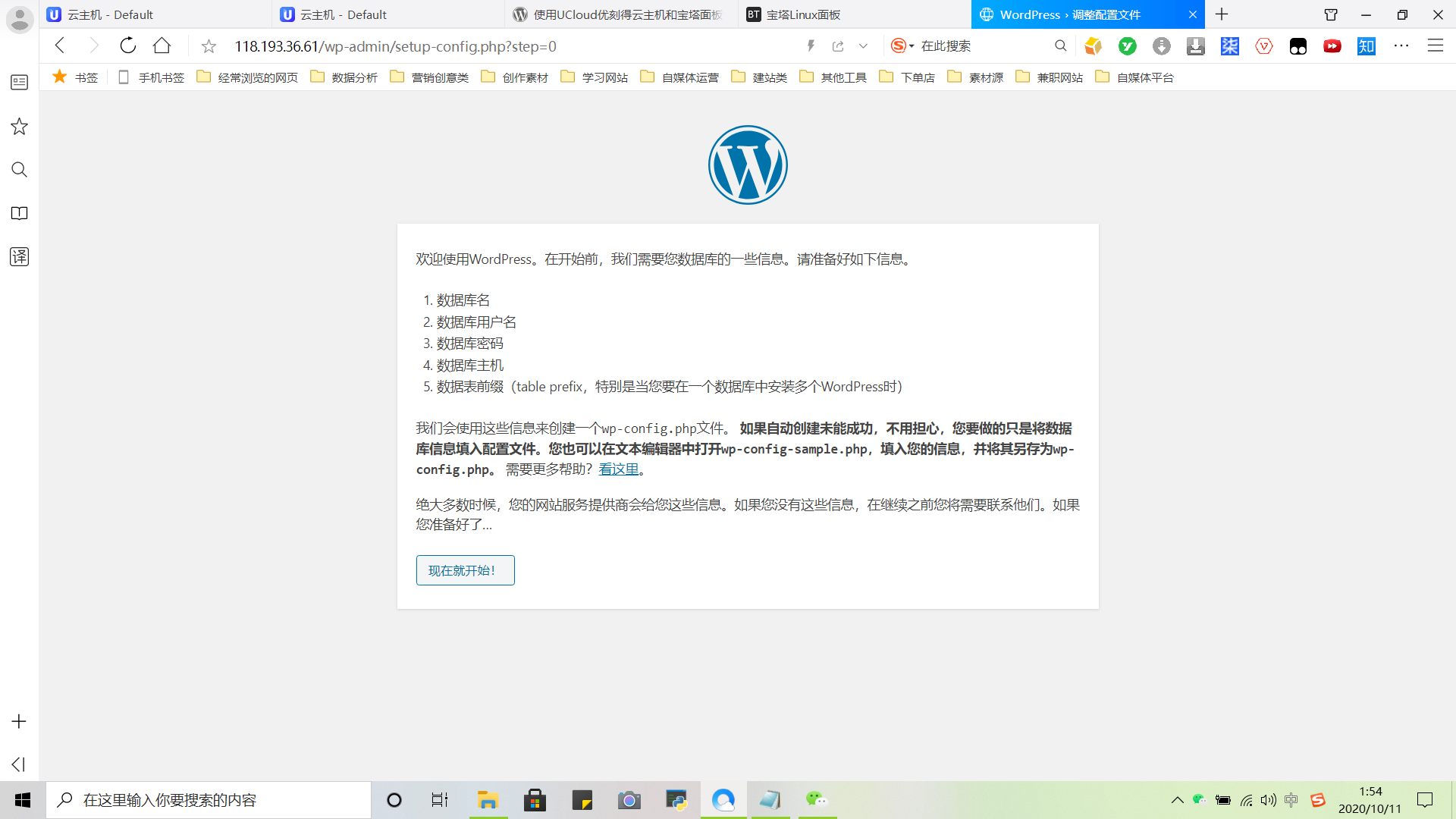
Task: Open the browser hamburger main menu
Action: coord(1436,46)
